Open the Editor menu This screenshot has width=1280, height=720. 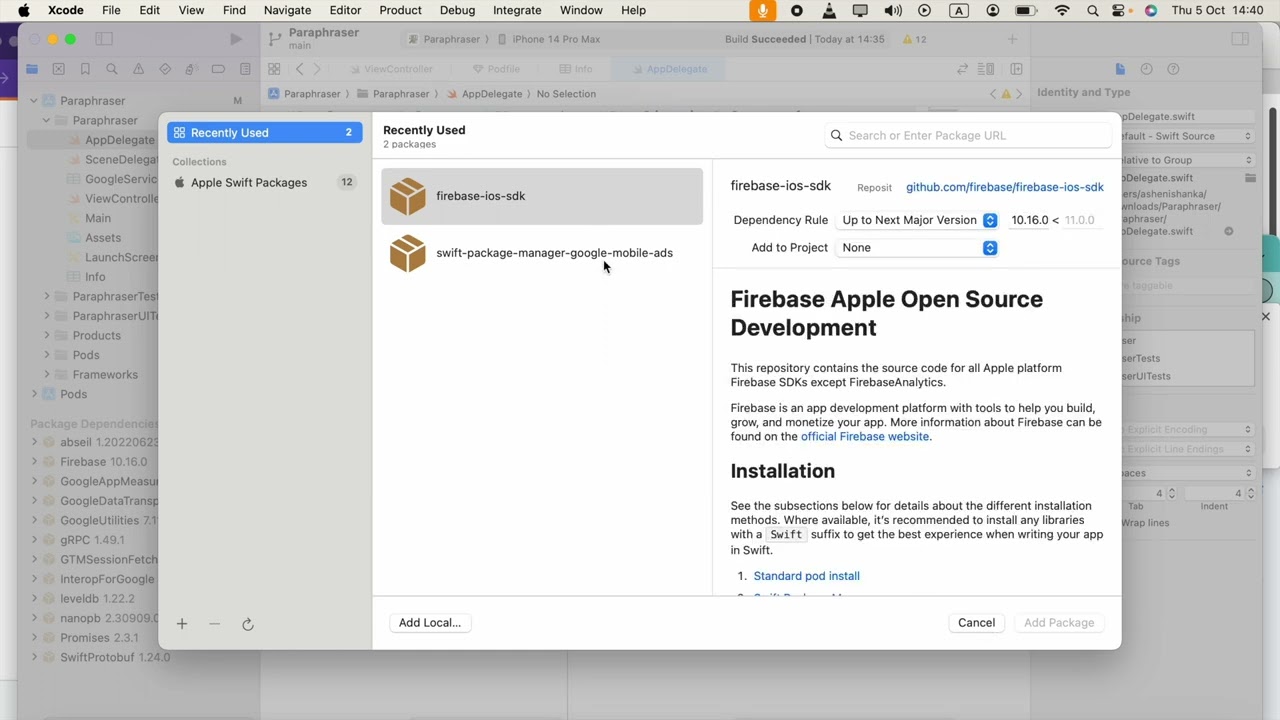345,10
